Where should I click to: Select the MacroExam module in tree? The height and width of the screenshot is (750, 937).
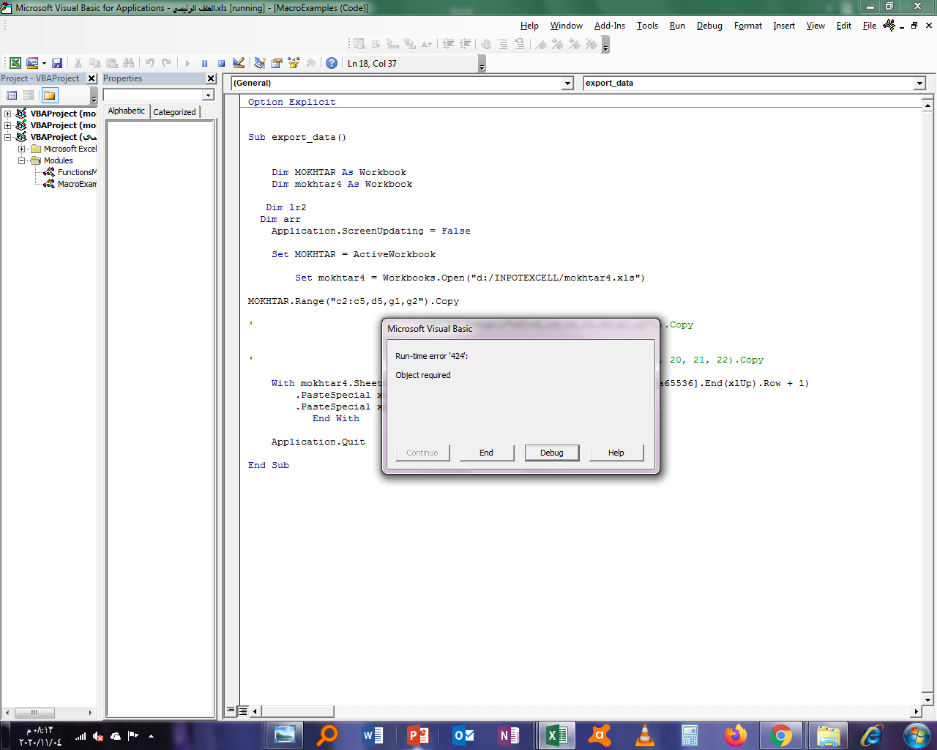[x=76, y=184]
